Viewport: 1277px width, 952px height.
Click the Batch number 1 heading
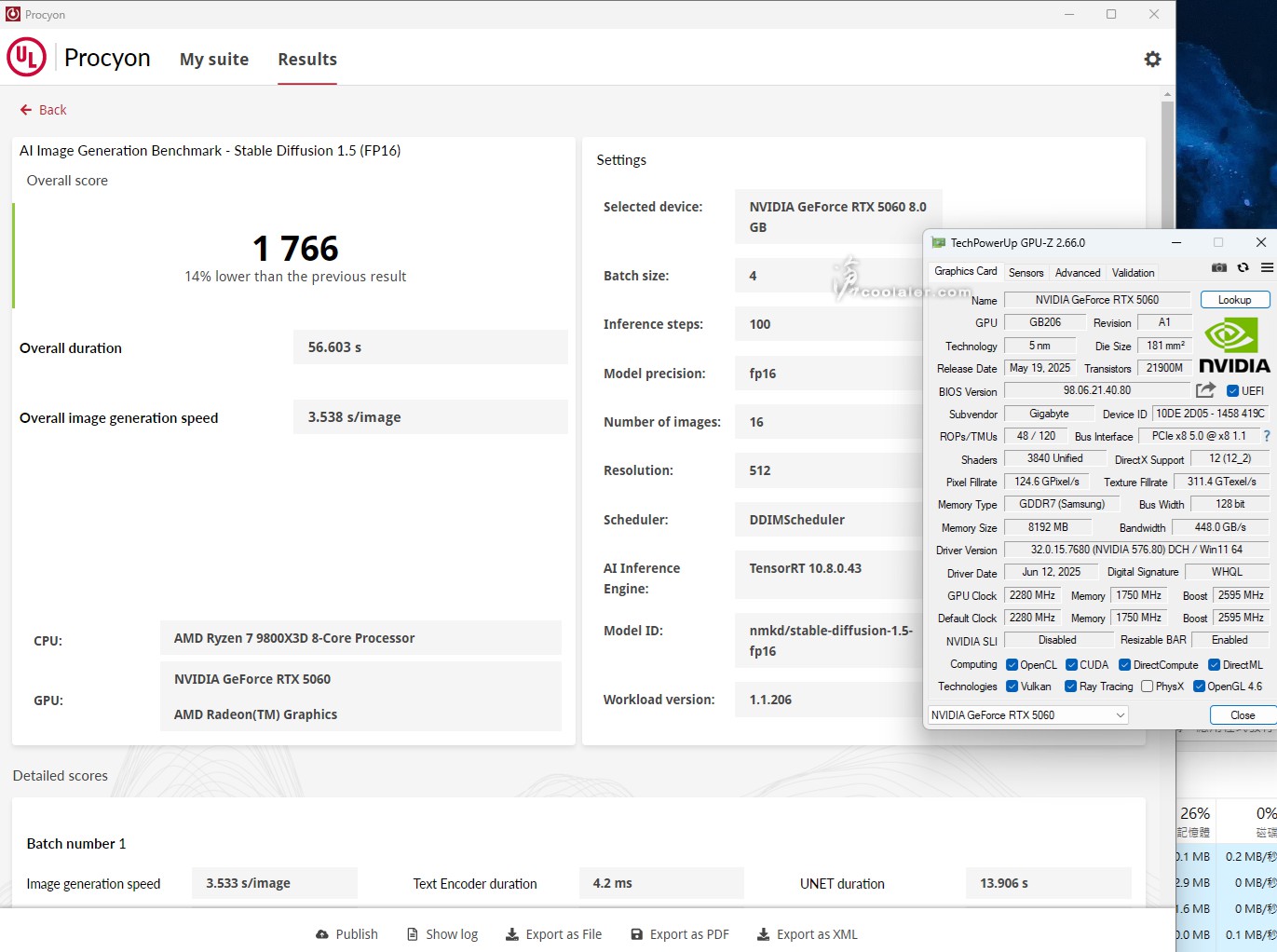(x=76, y=844)
